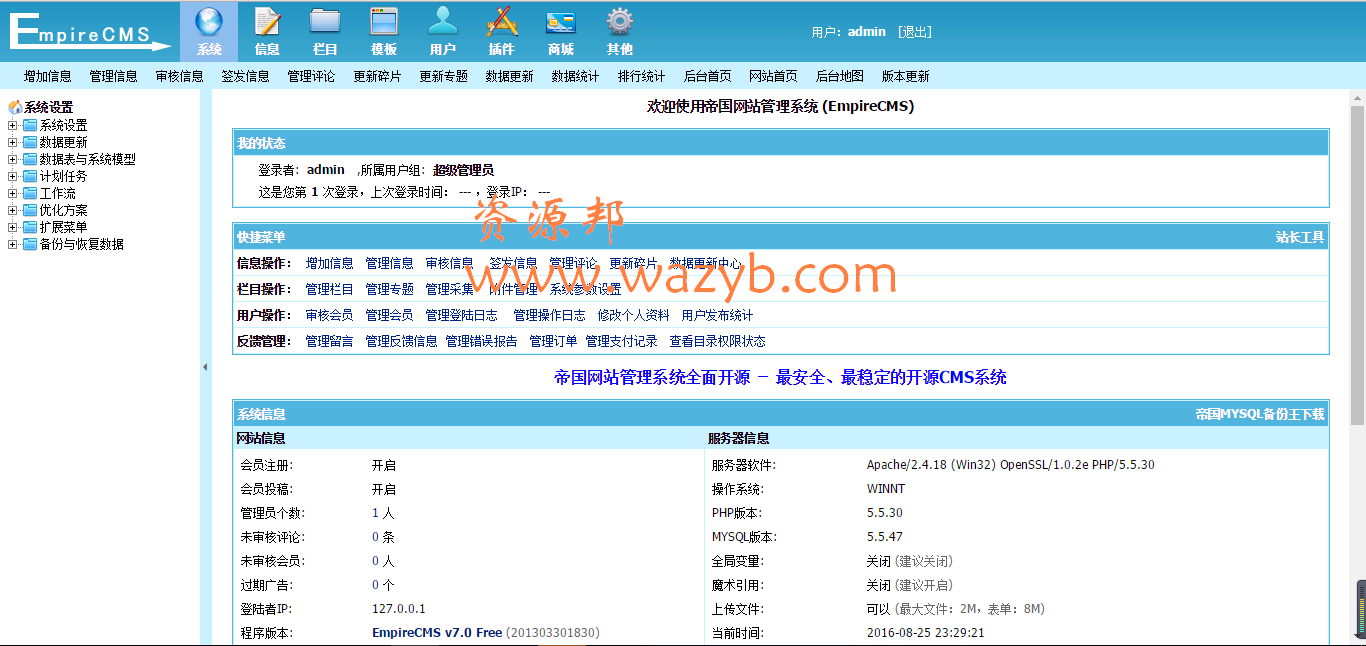Open the 商城 shop icon in top navigation
This screenshot has height=646, width=1366.
pyautogui.click(x=561, y=21)
